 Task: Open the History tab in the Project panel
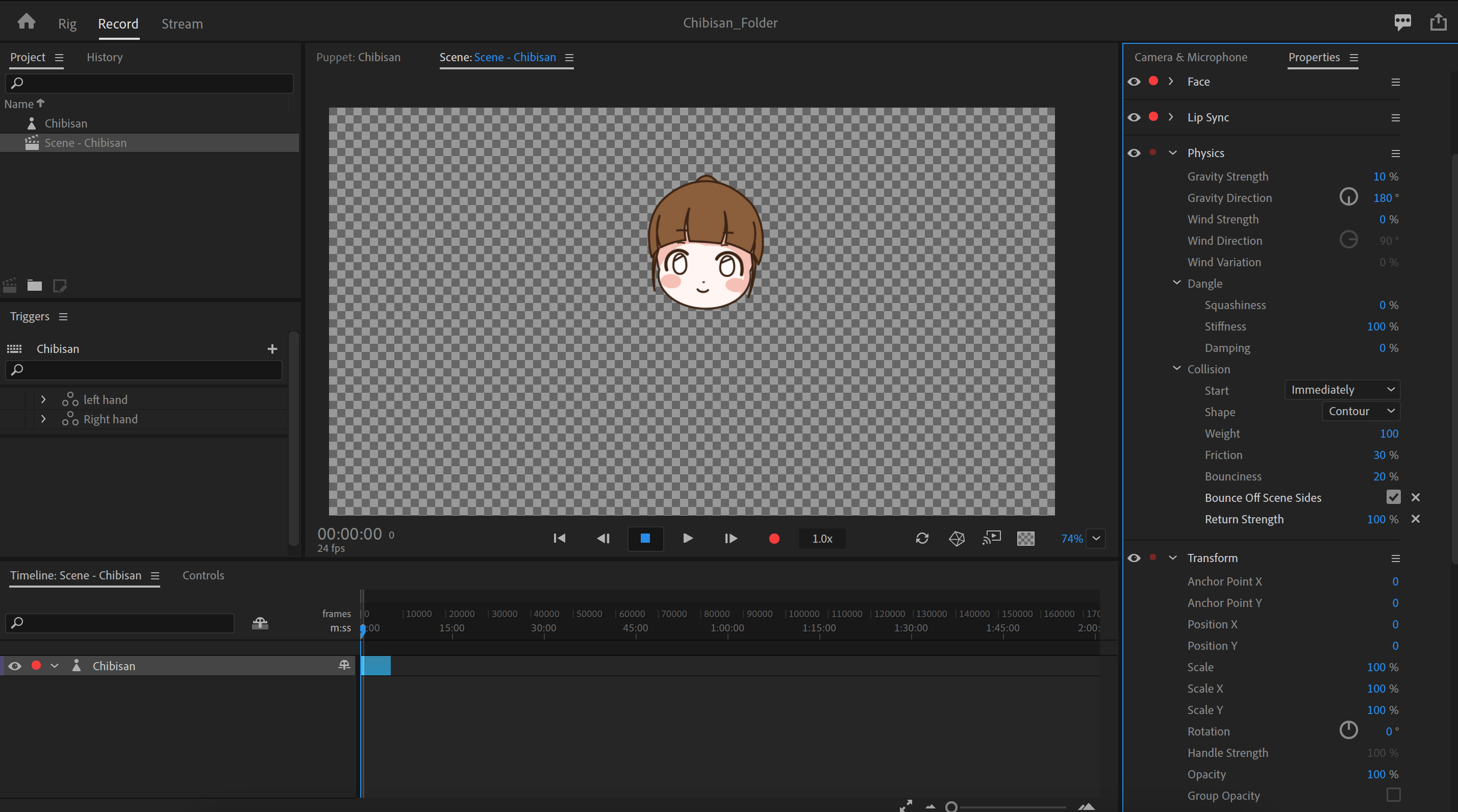pyautogui.click(x=105, y=57)
